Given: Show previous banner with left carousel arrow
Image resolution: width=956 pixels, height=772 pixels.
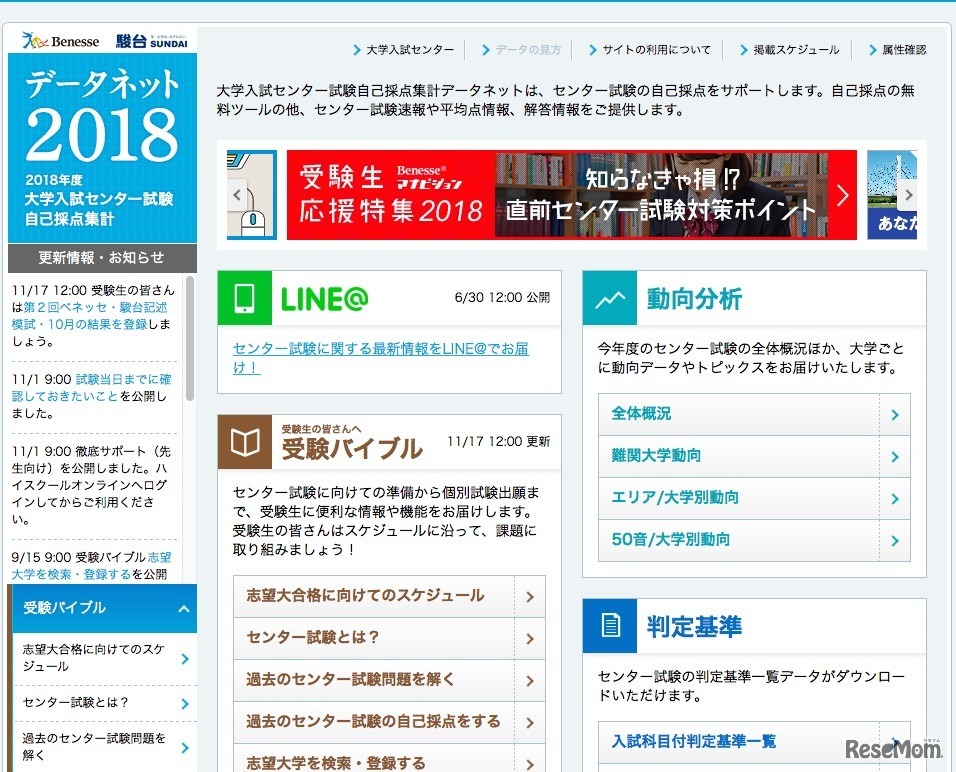Looking at the screenshot, I should tap(238, 195).
